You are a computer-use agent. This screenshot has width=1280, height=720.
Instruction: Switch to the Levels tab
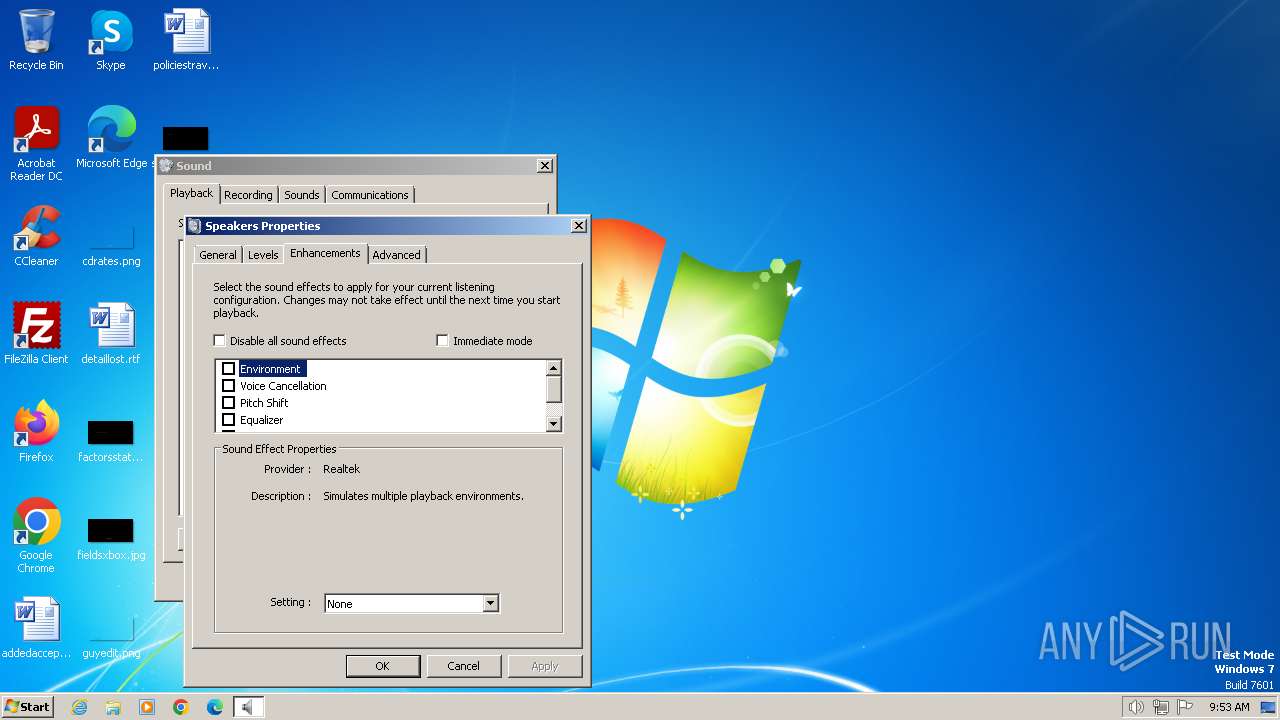point(263,255)
